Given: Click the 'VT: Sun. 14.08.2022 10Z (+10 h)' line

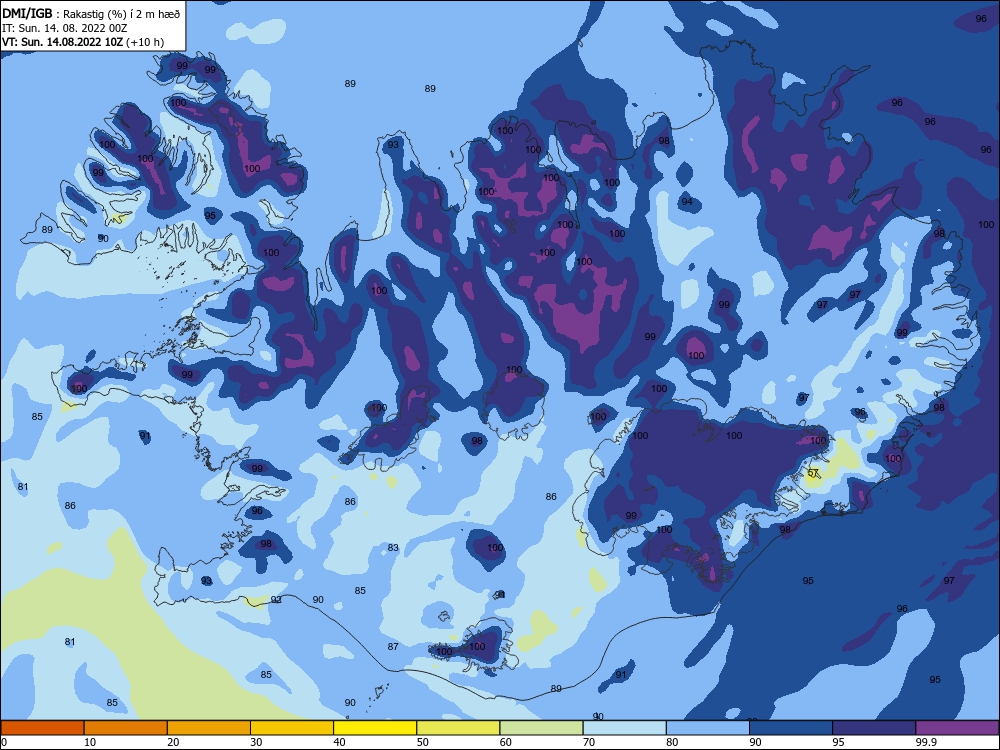Looking at the screenshot, I should 83,42.
